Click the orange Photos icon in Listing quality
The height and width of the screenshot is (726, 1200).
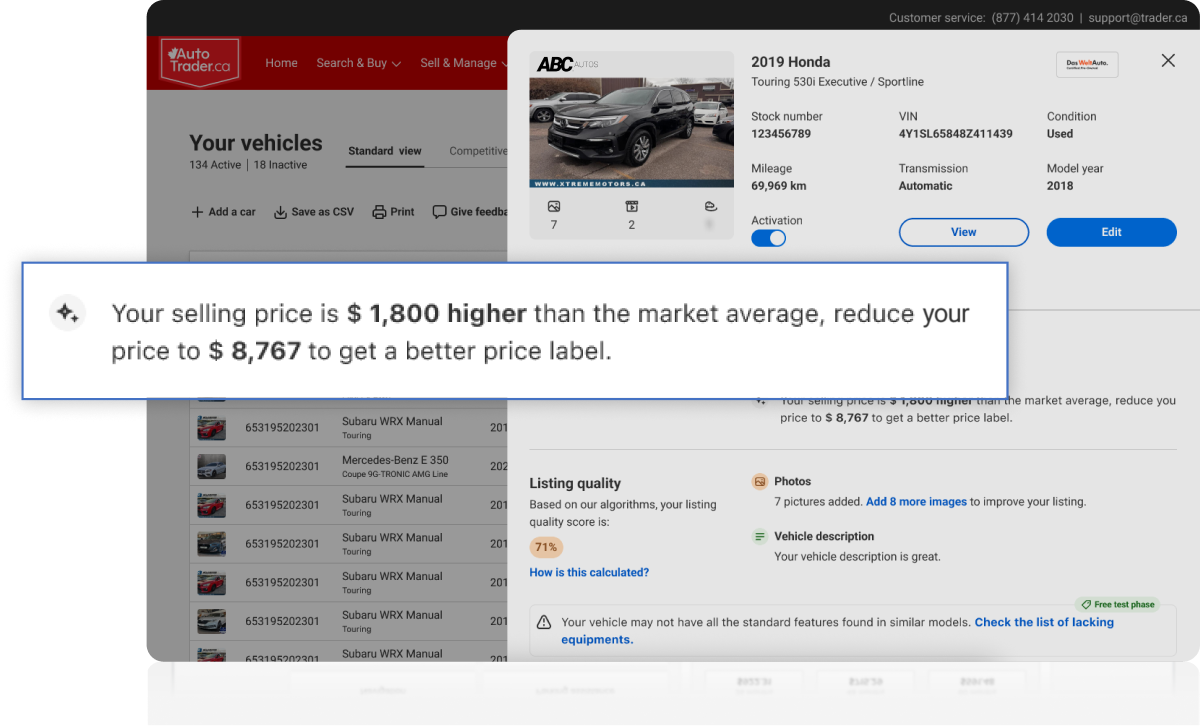tap(760, 481)
